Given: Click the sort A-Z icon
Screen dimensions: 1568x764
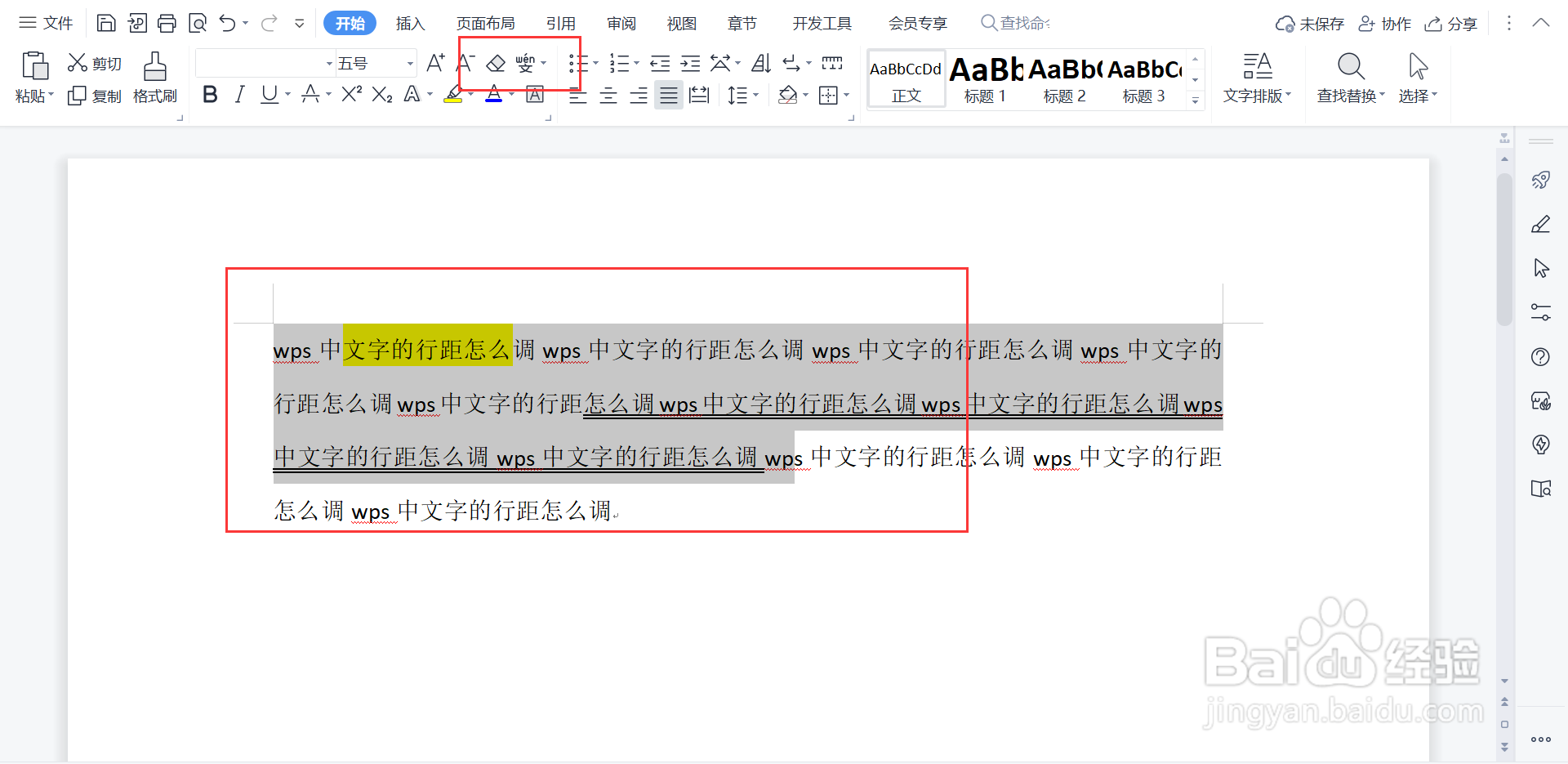Looking at the screenshot, I should point(761,63).
